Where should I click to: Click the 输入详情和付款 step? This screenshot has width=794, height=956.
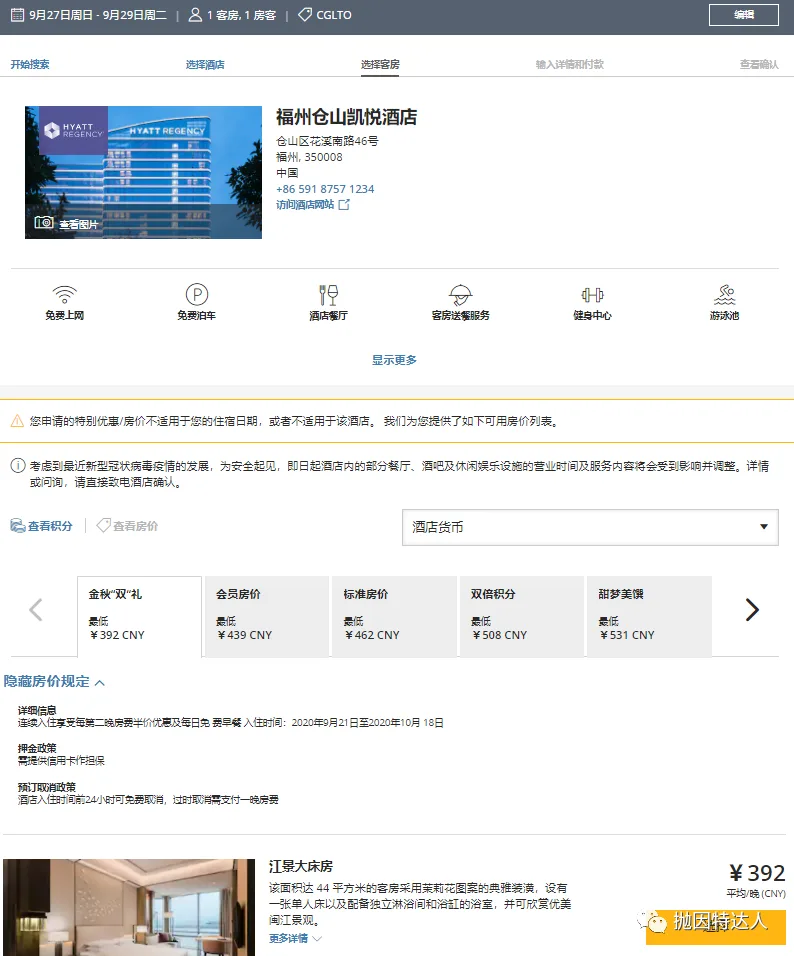[570, 64]
